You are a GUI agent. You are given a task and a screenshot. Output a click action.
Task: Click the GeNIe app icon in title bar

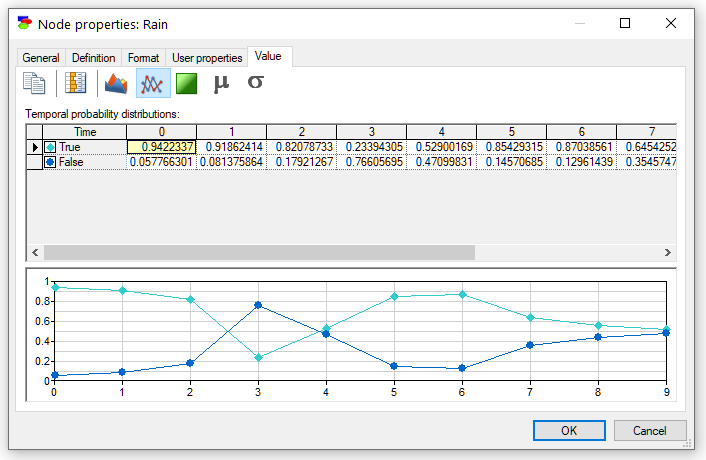pos(25,23)
